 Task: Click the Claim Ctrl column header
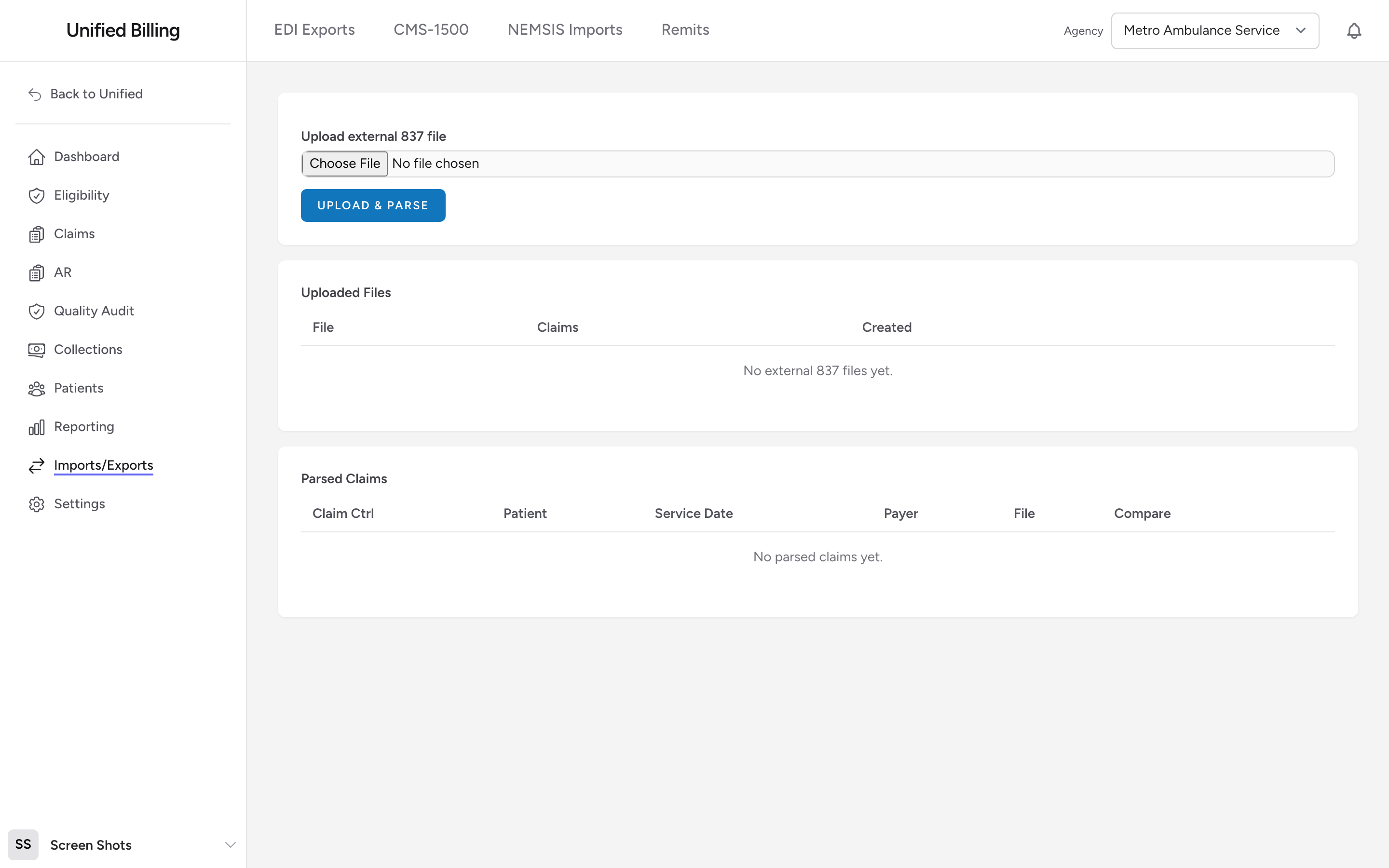pos(343,513)
